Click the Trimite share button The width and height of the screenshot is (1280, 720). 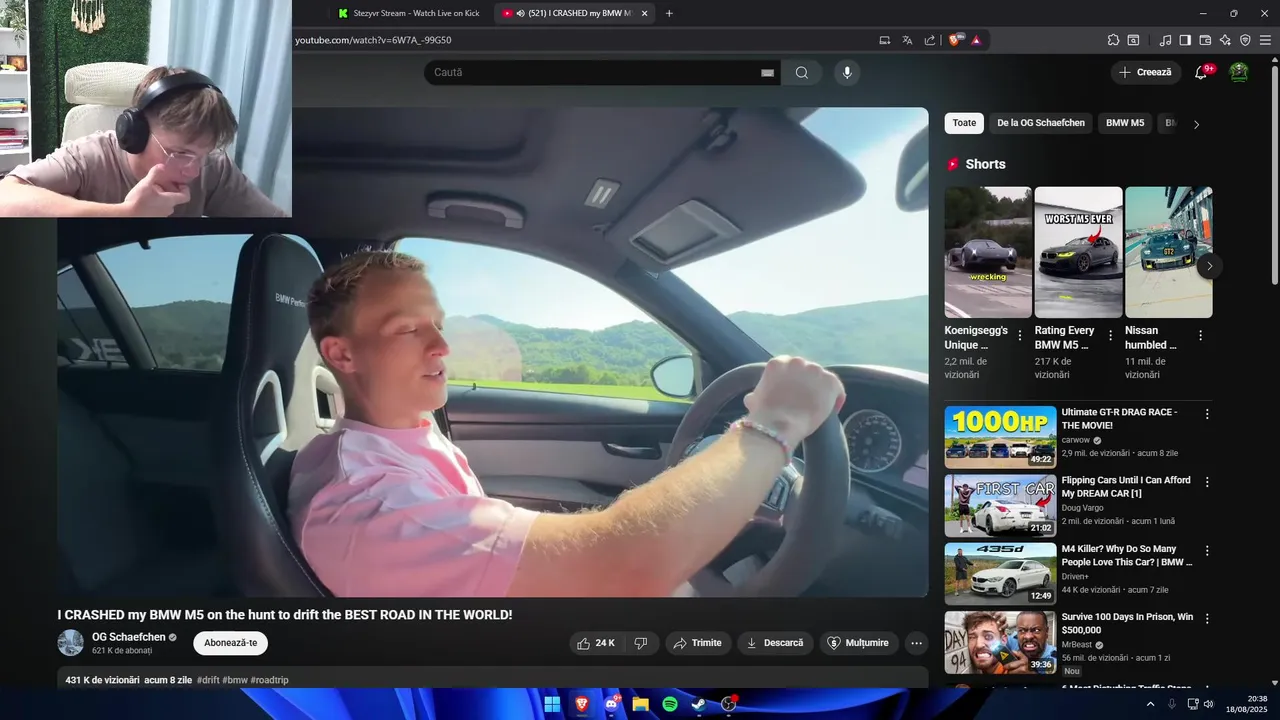point(698,643)
